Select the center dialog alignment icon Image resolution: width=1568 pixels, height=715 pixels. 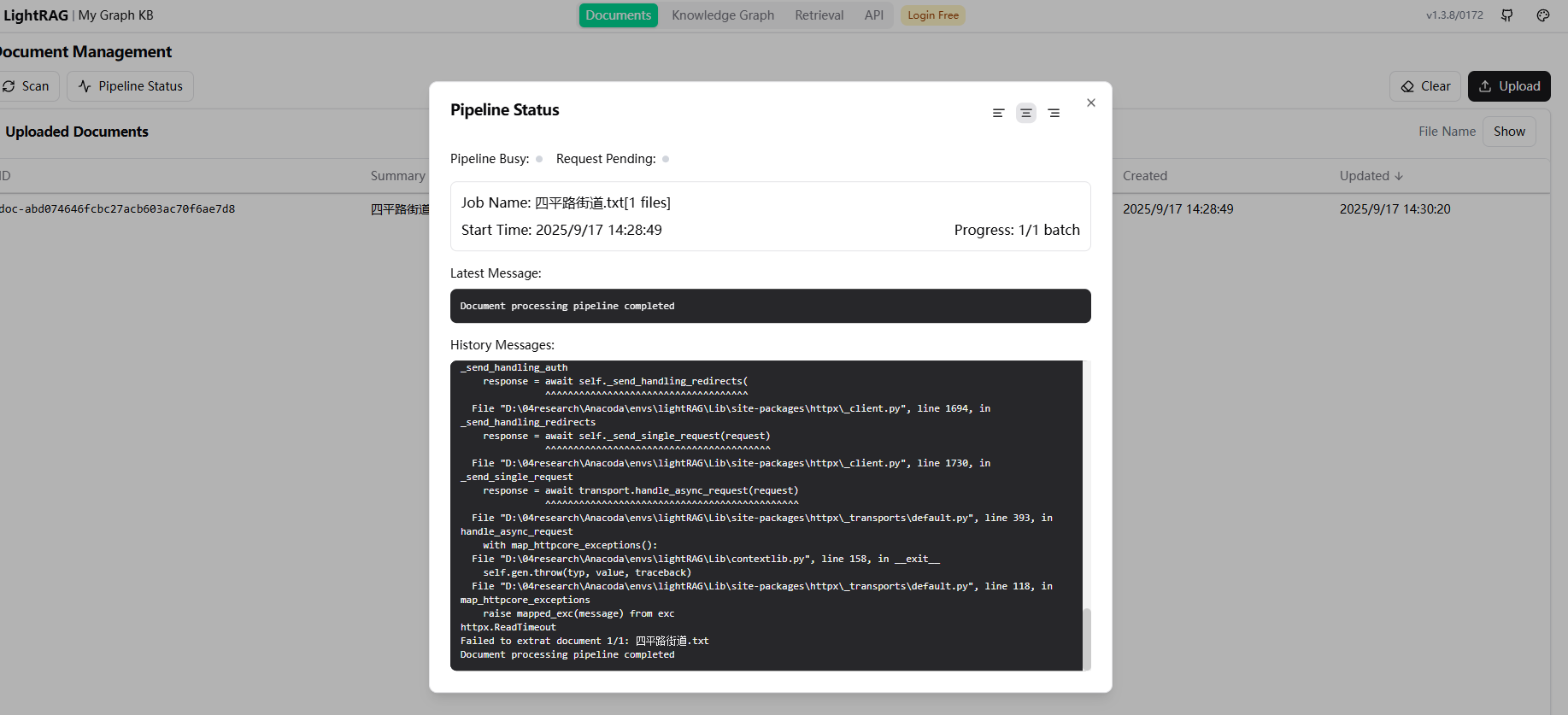click(x=1026, y=113)
